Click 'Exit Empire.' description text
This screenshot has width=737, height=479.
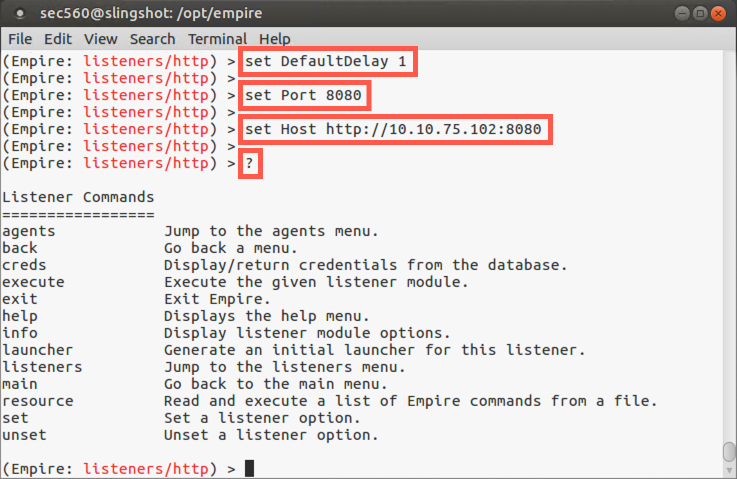(x=217, y=299)
